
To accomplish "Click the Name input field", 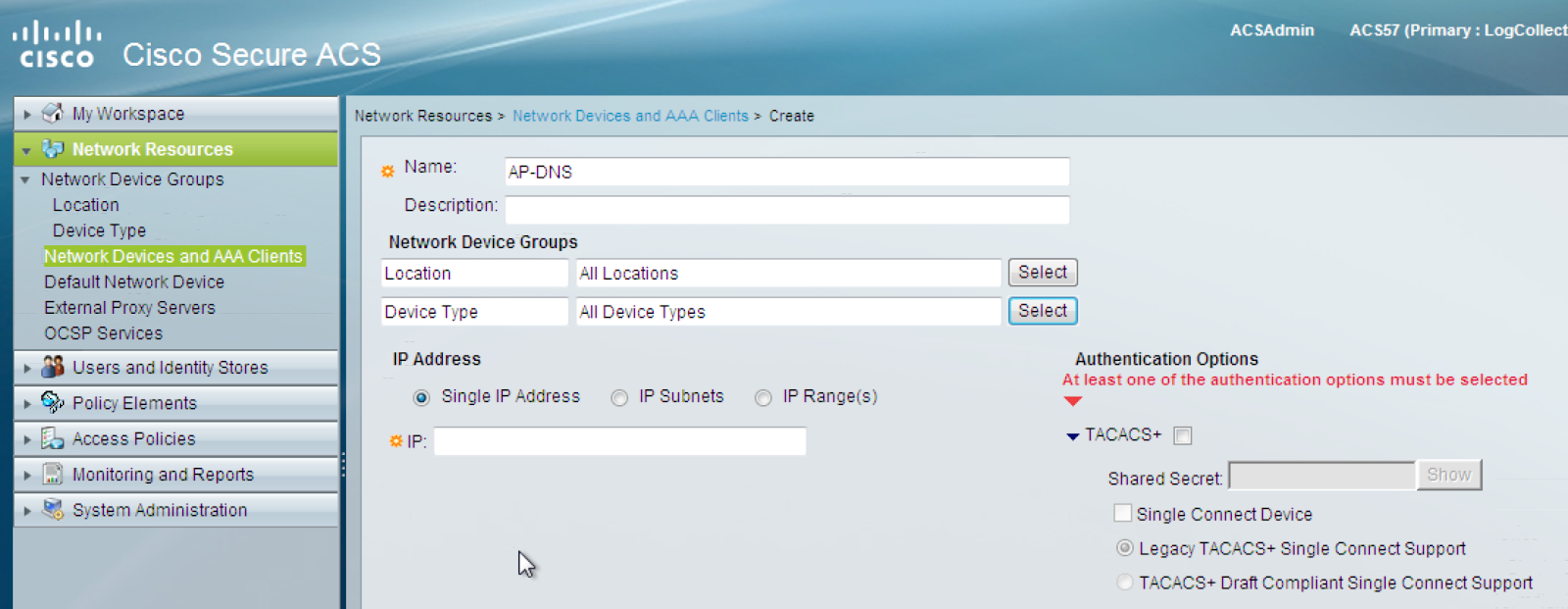I will coord(787,172).
